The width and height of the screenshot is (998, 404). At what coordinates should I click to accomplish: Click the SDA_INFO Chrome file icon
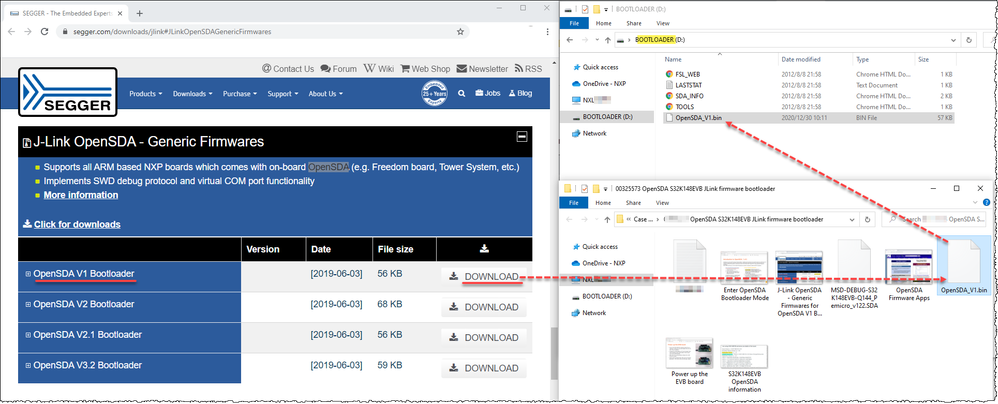[669, 95]
